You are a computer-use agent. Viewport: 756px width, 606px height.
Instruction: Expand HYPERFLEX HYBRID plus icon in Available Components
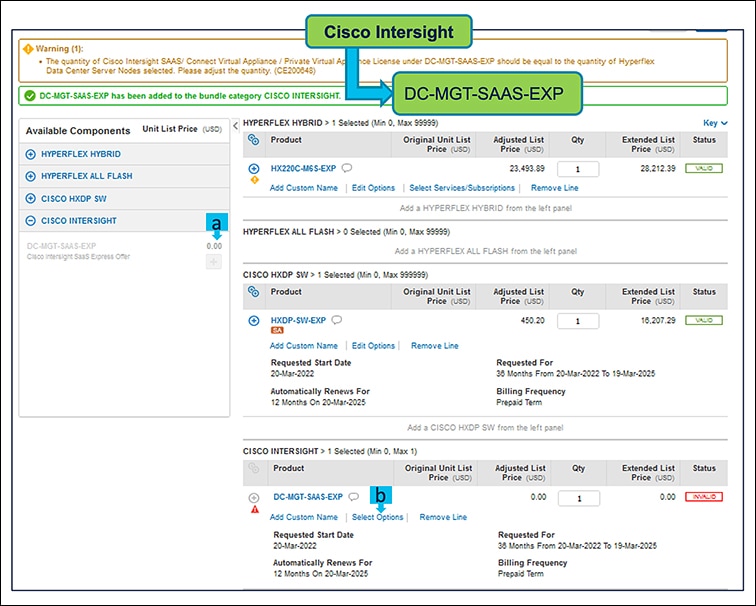[x=30, y=154]
